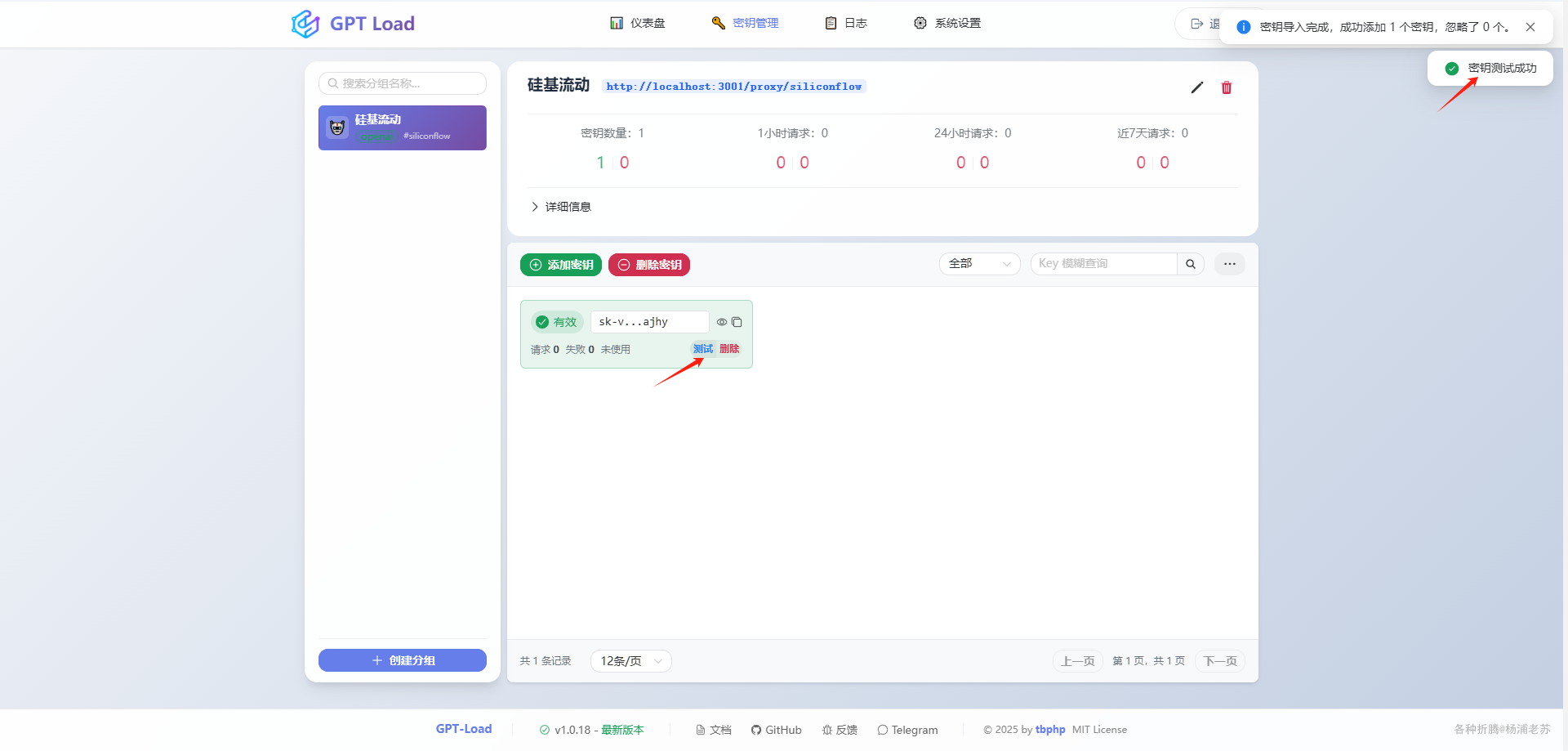Open the 全部 filter dropdown
Image resolution: width=1568 pixels, height=751 pixels.
point(978,263)
